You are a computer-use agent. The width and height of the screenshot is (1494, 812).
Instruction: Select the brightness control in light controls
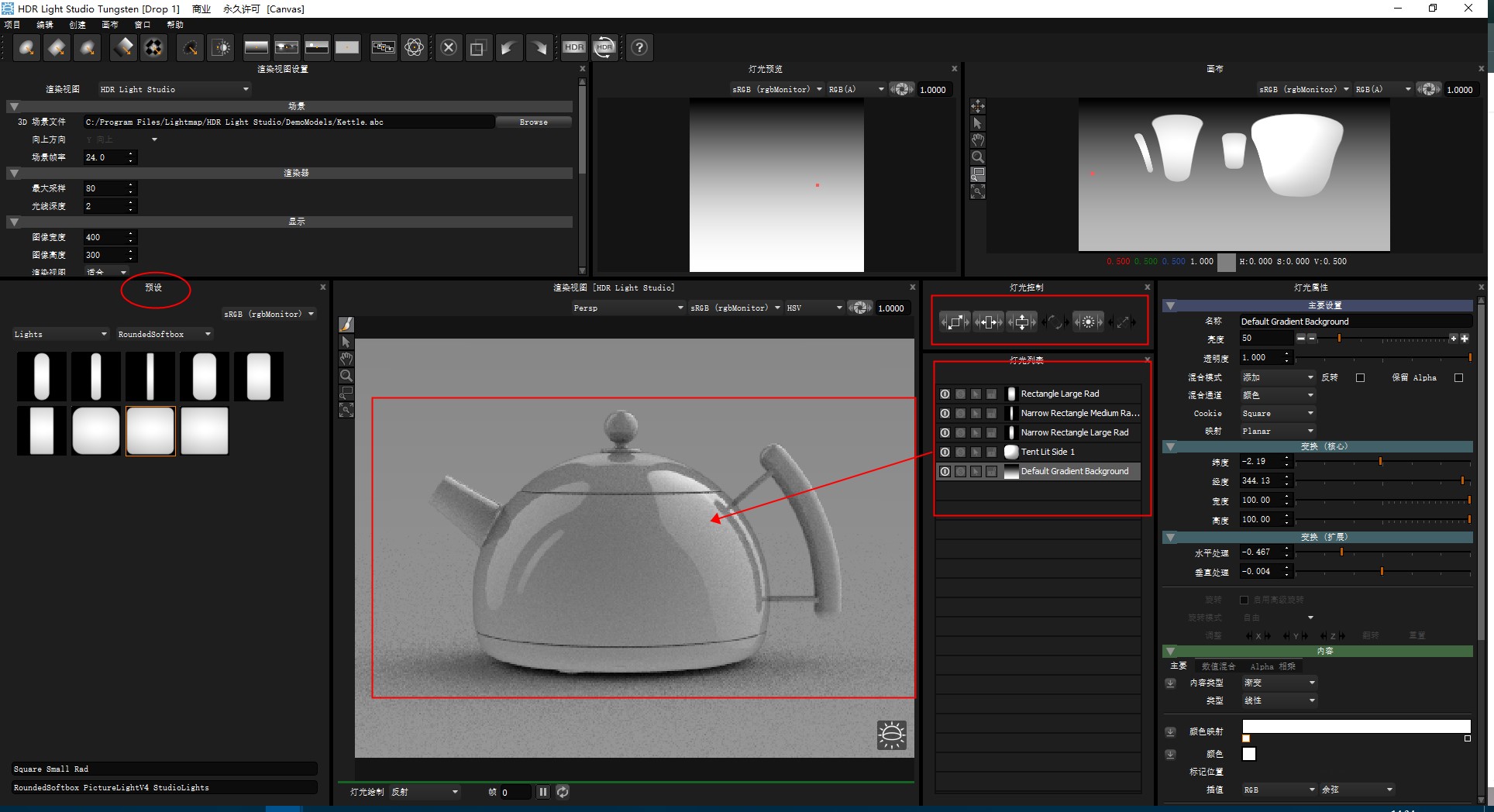coord(1088,322)
